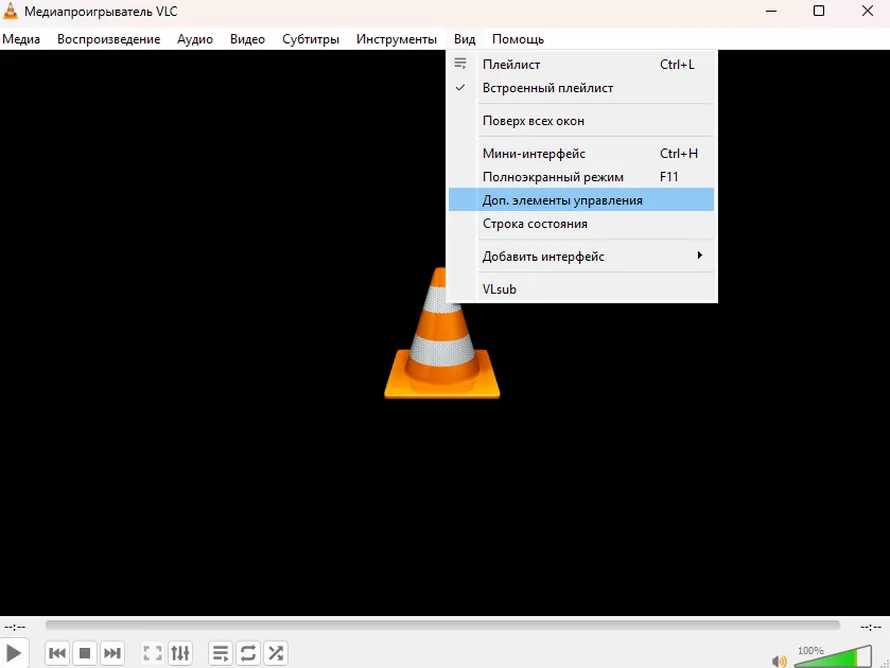Switch to Мини-интерфейс mode
The width and height of the screenshot is (890, 668).
pos(581,154)
